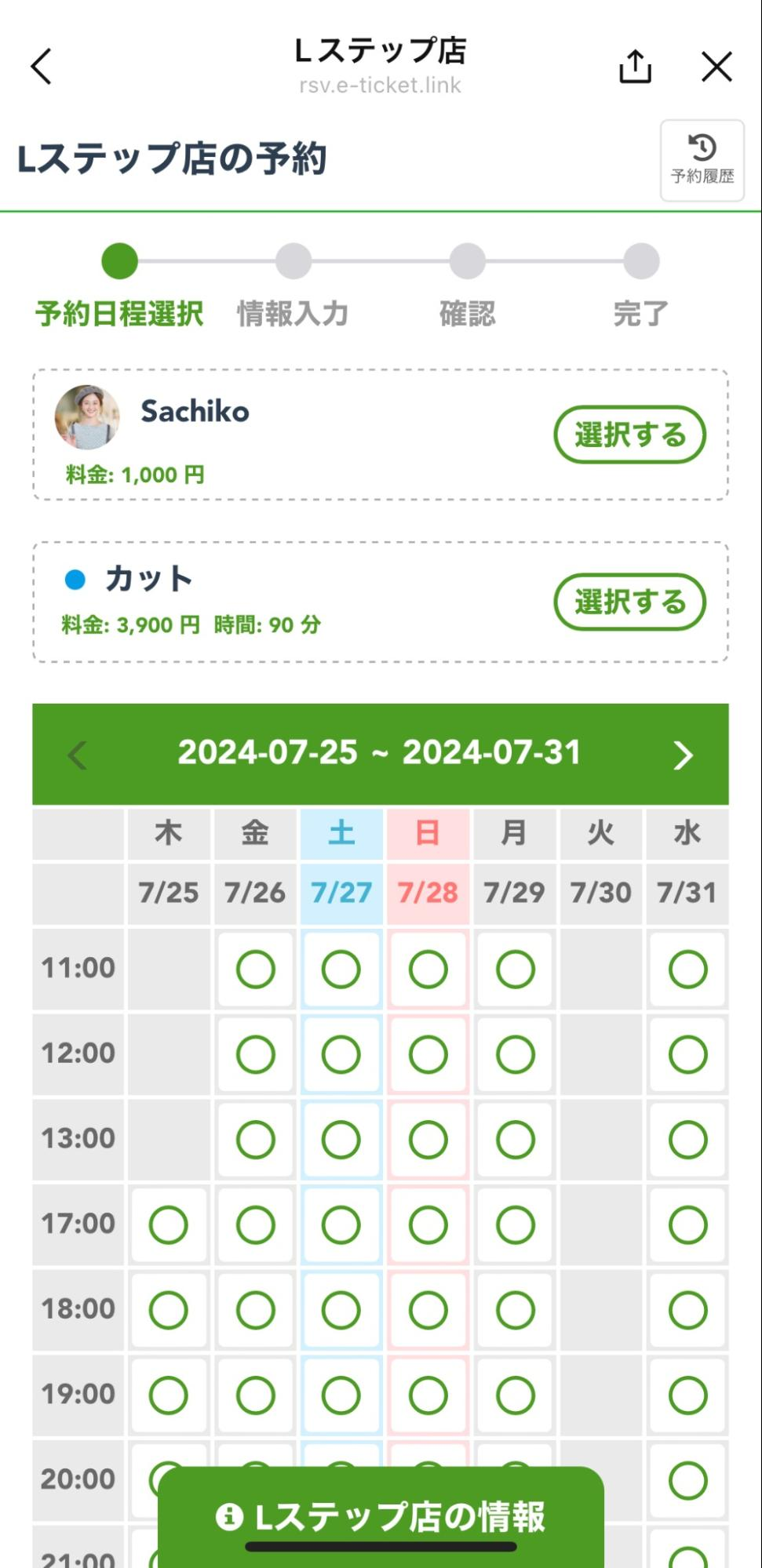
Task: Choose 17:00 slot on Thursday 7/25
Action: pos(169,1224)
